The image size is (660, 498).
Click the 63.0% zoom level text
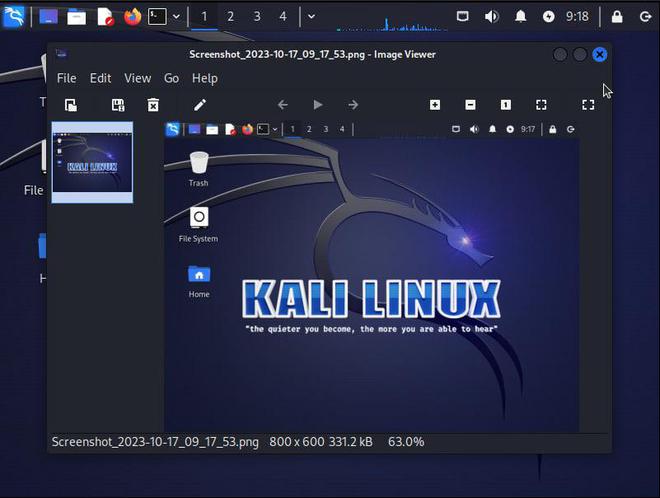pyautogui.click(x=406, y=442)
